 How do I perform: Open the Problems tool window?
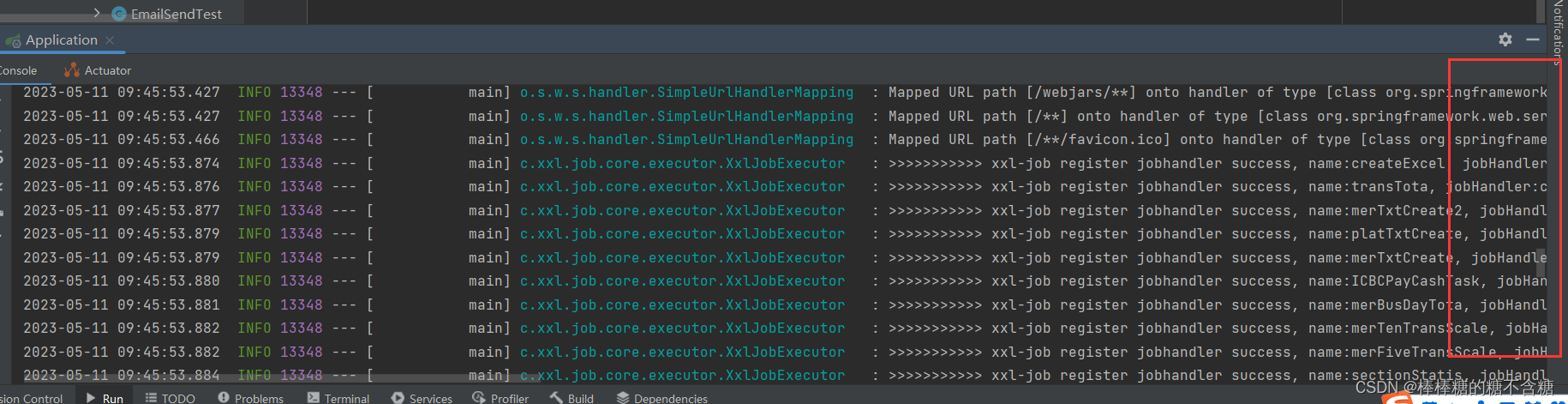pos(251,398)
